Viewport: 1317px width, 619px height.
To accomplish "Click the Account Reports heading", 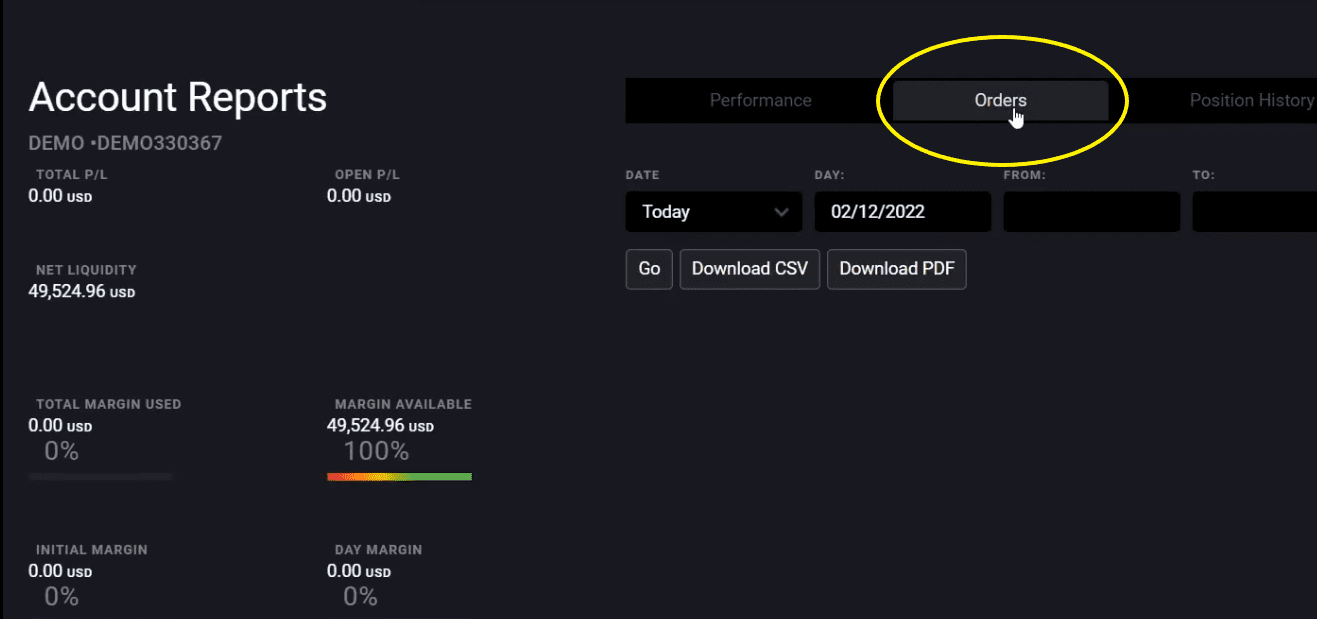I will (x=178, y=98).
